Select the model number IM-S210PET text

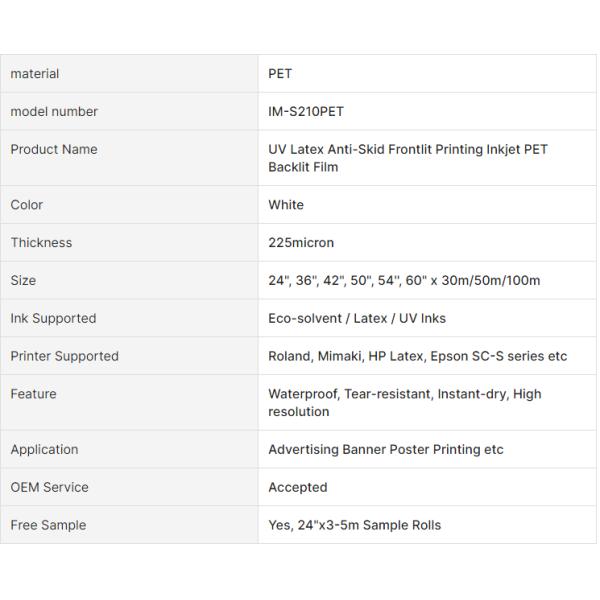(306, 112)
